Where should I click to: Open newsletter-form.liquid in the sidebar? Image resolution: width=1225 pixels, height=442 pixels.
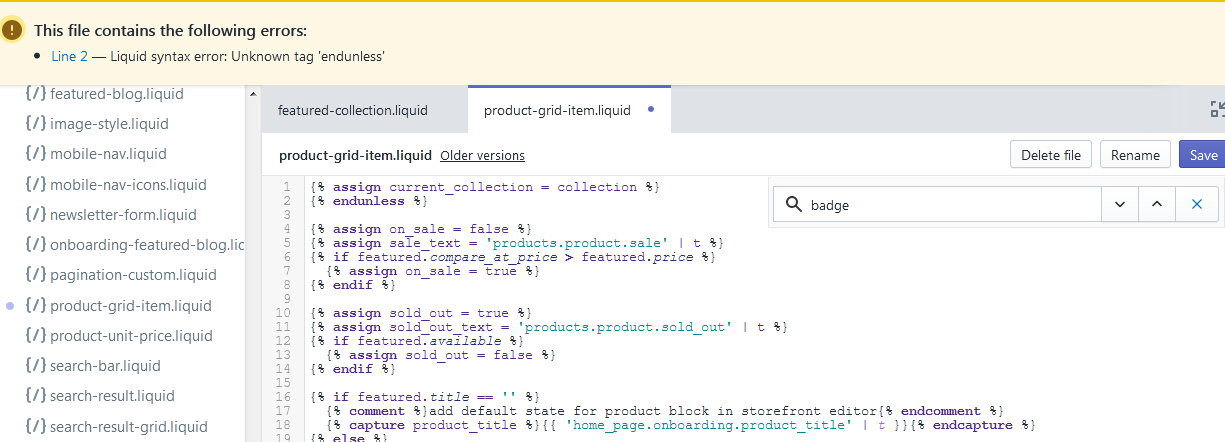click(123, 215)
